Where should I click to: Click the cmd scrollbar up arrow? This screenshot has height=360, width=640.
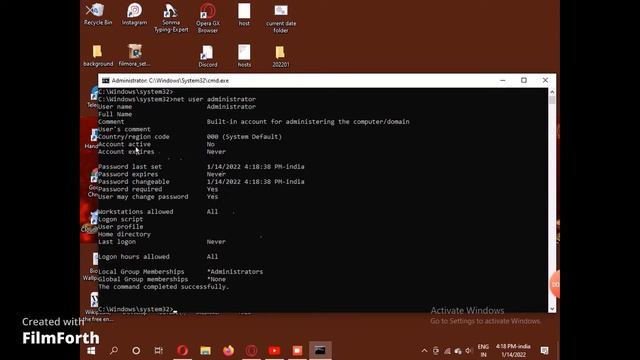coord(552,92)
